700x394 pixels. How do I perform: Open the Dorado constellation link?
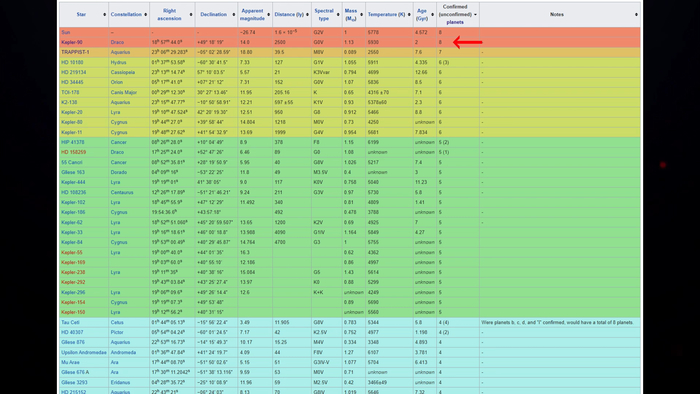[x=119, y=172]
